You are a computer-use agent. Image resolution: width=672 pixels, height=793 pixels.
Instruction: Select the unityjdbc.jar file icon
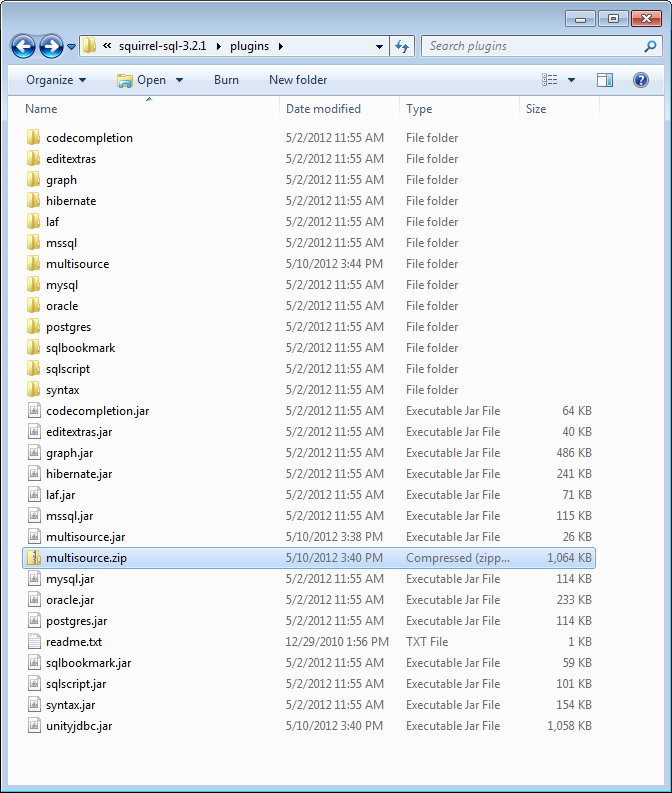[x=33, y=726]
